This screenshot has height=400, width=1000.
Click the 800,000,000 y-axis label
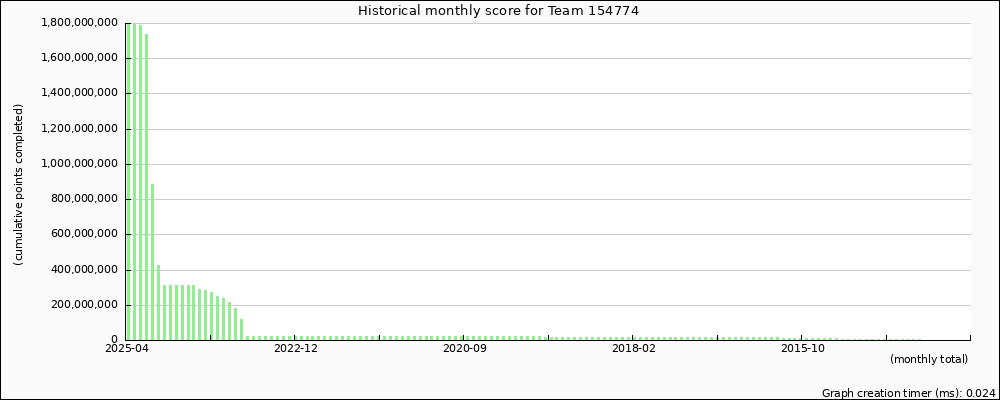click(87, 199)
